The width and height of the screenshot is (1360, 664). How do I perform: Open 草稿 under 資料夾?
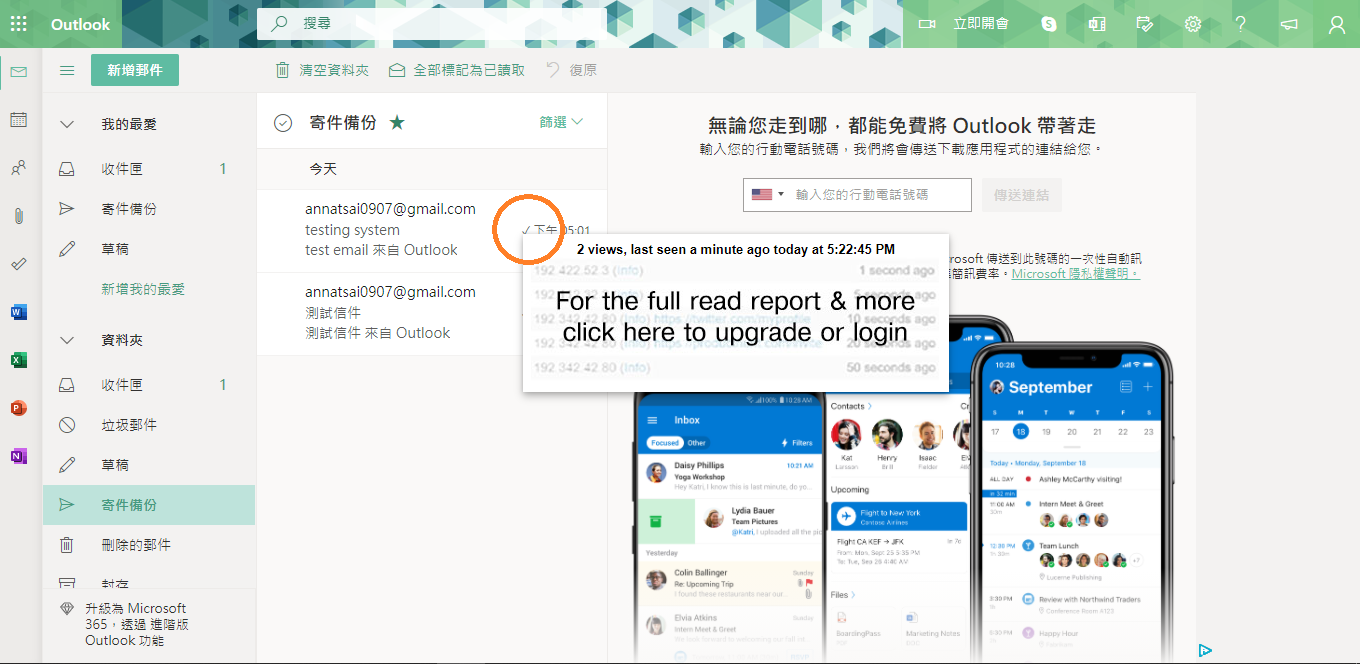pos(149,465)
